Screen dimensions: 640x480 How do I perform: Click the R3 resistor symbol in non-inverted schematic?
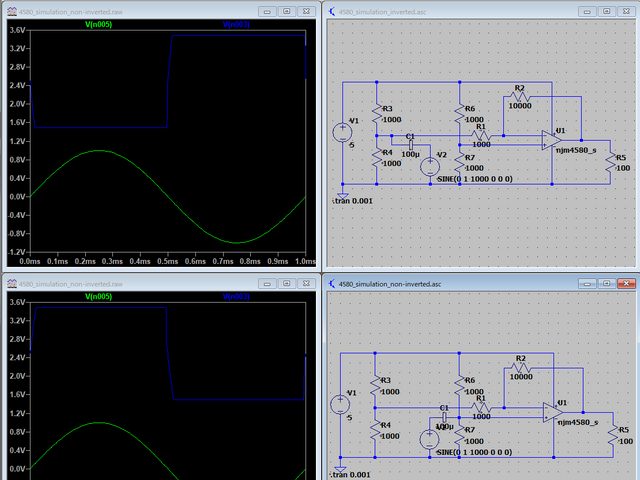[x=375, y=385]
